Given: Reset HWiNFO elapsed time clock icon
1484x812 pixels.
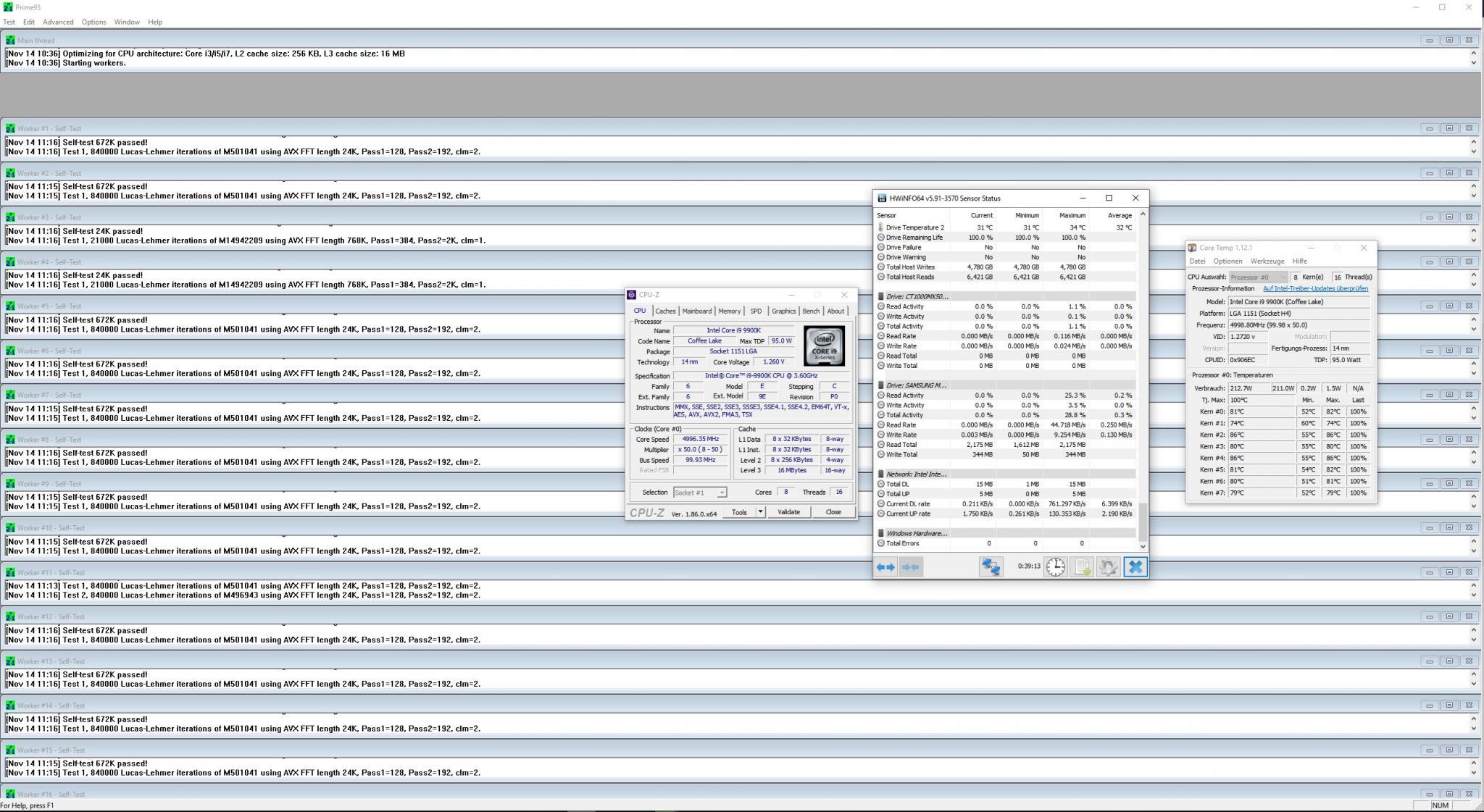Looking at the screenshot, I should tap(1056, 567).
